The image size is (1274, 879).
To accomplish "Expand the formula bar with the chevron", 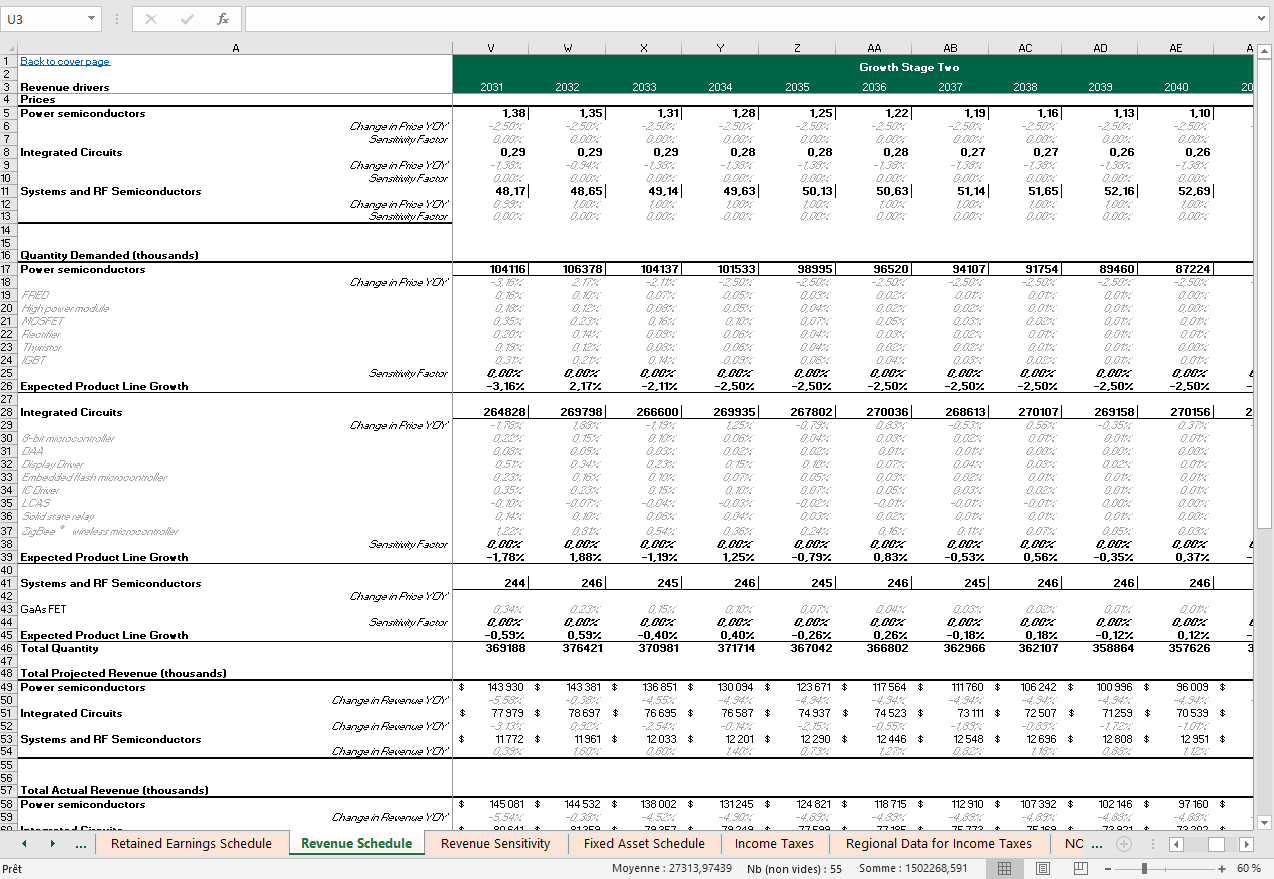I will point(1261,19).
